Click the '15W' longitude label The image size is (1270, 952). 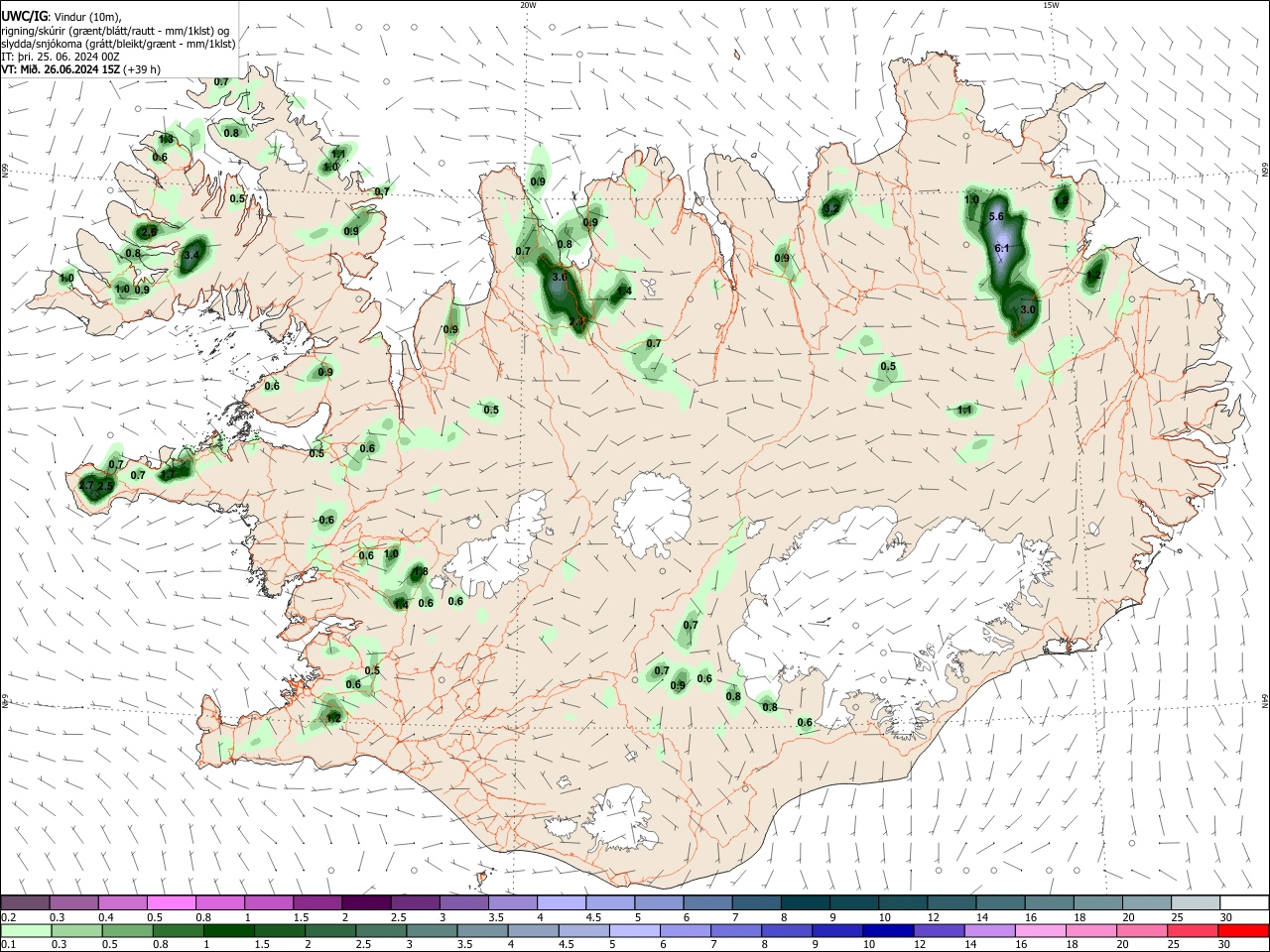pyautogui.click(x=1051, y=5)
